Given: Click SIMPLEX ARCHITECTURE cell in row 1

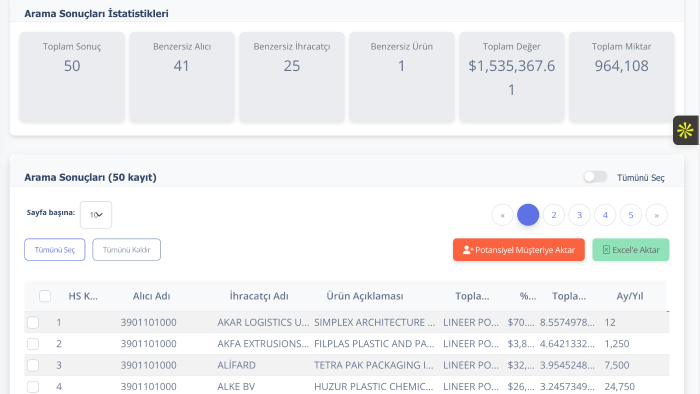Looking at the screenshot, I should (x=375, y=322).
